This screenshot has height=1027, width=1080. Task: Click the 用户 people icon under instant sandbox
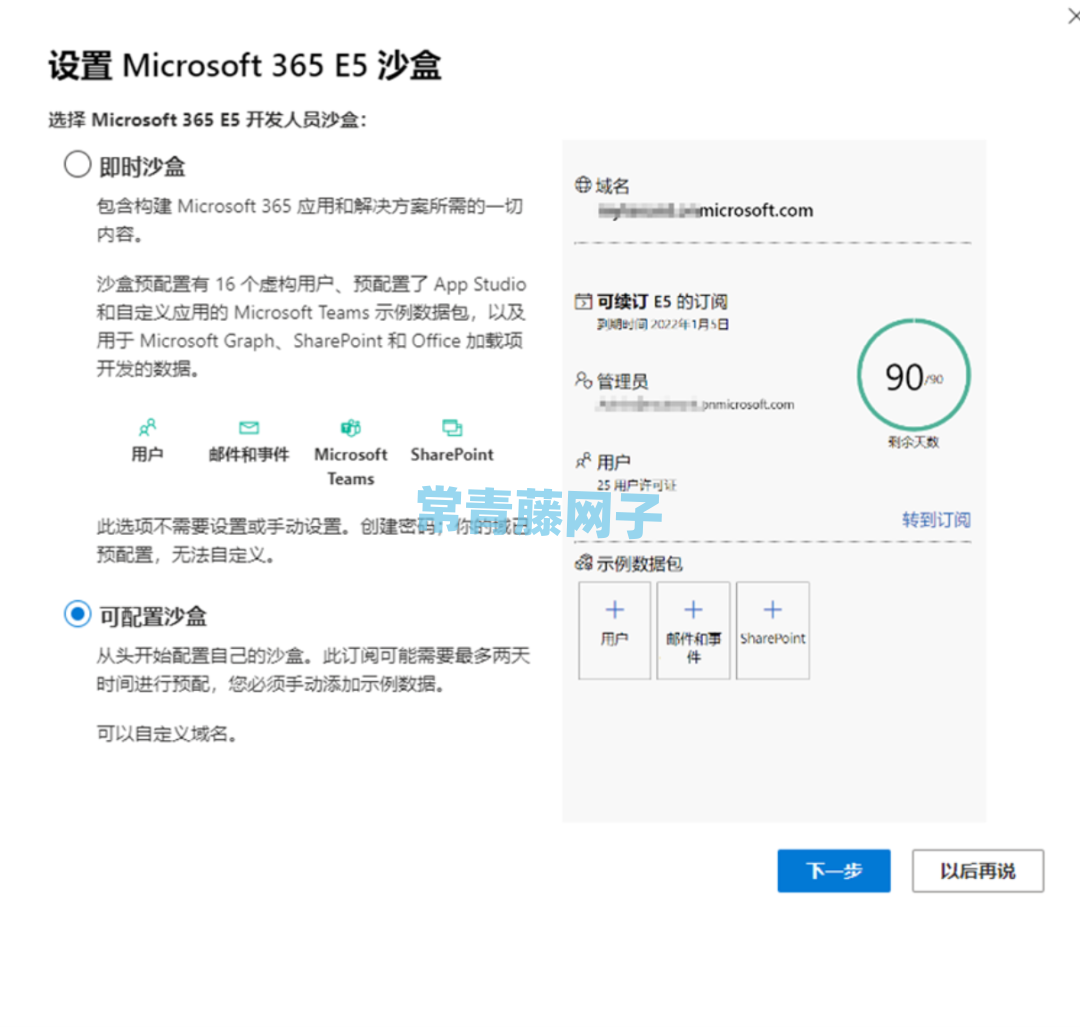(147, 428)
